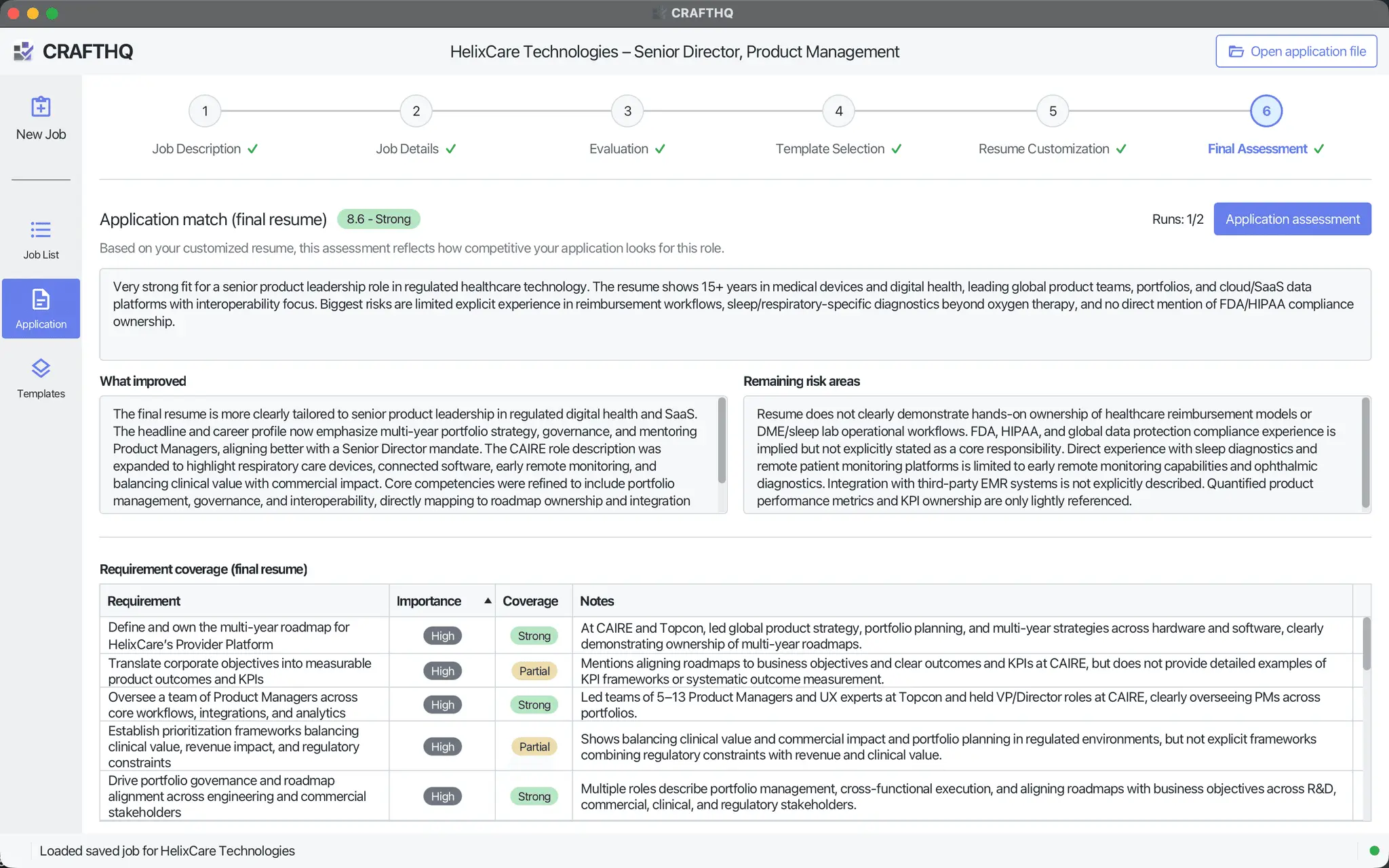Click the folder icon on Open application file

[x=1236, y=52]
